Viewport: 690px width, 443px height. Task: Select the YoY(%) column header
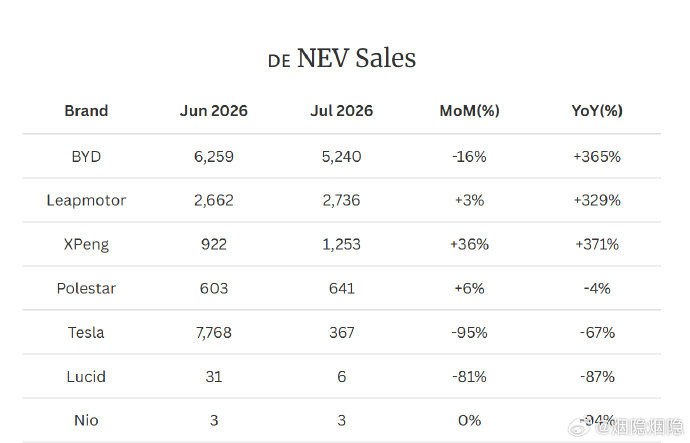click(597, 111)
